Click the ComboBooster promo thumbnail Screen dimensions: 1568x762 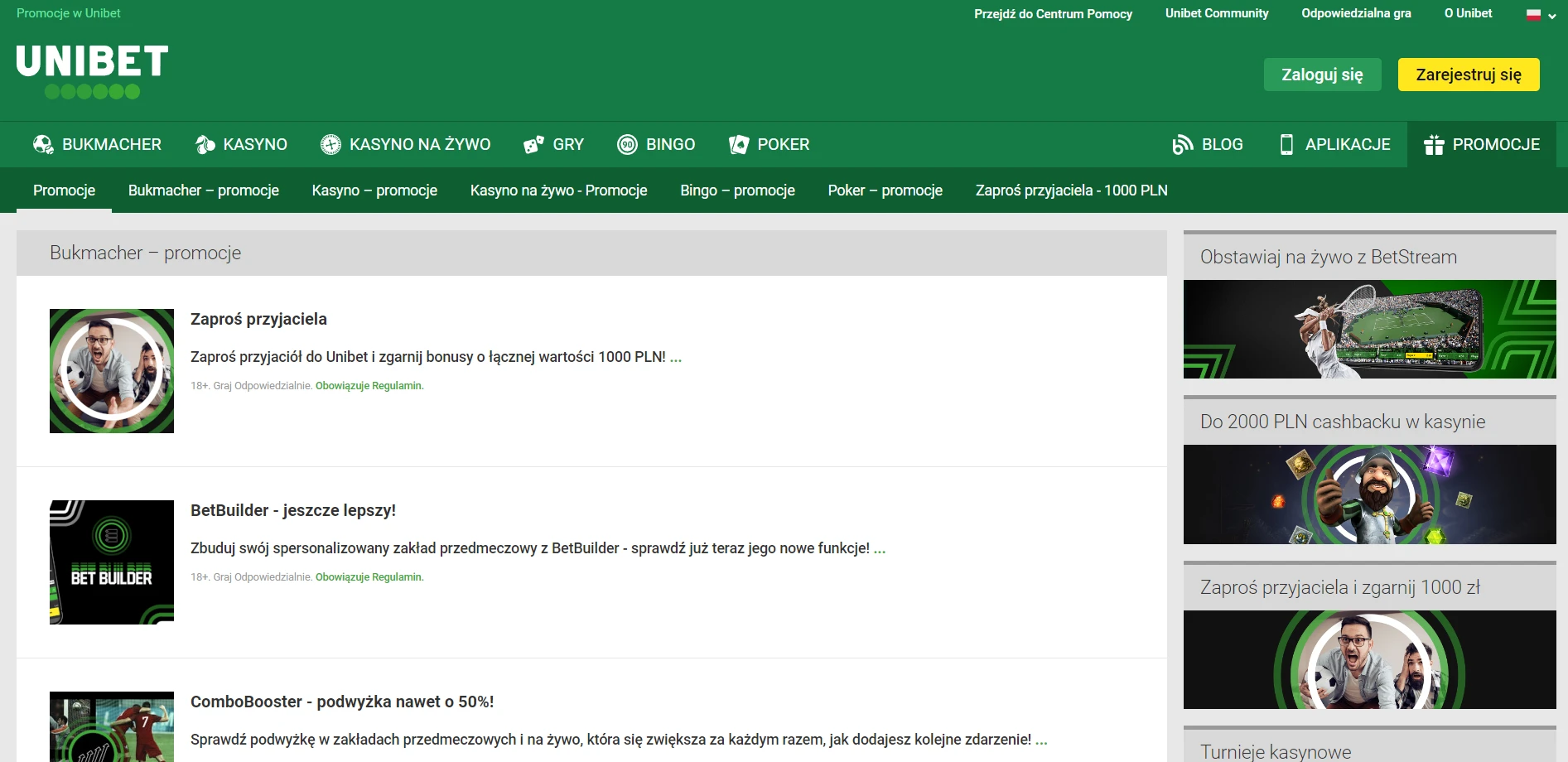[x=112, y=726]
